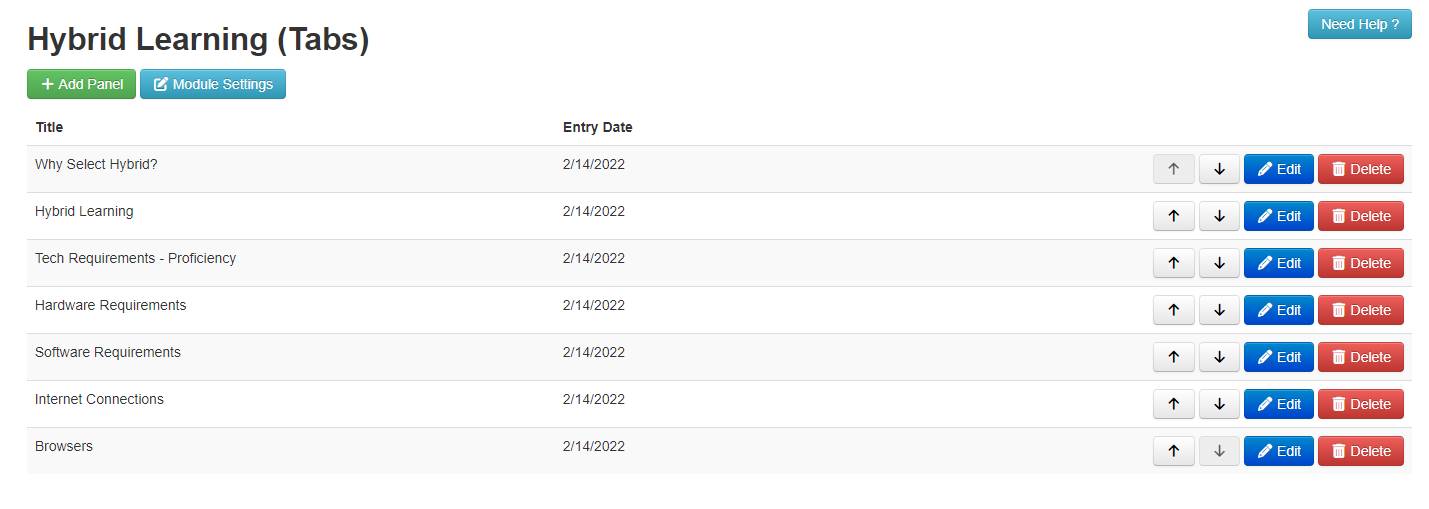Screen dimensions: 1429x509
Task: Click the Add Panel button
Action: [81, 84]
